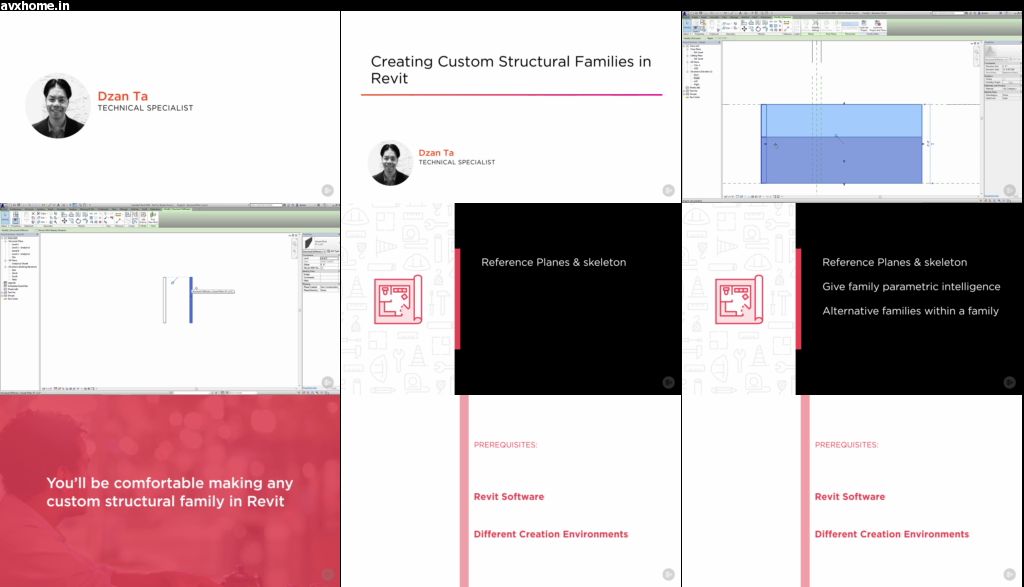The image size is (1024, 587).
Task: Select the darker blue lower extrusion region
Action: 842,160
